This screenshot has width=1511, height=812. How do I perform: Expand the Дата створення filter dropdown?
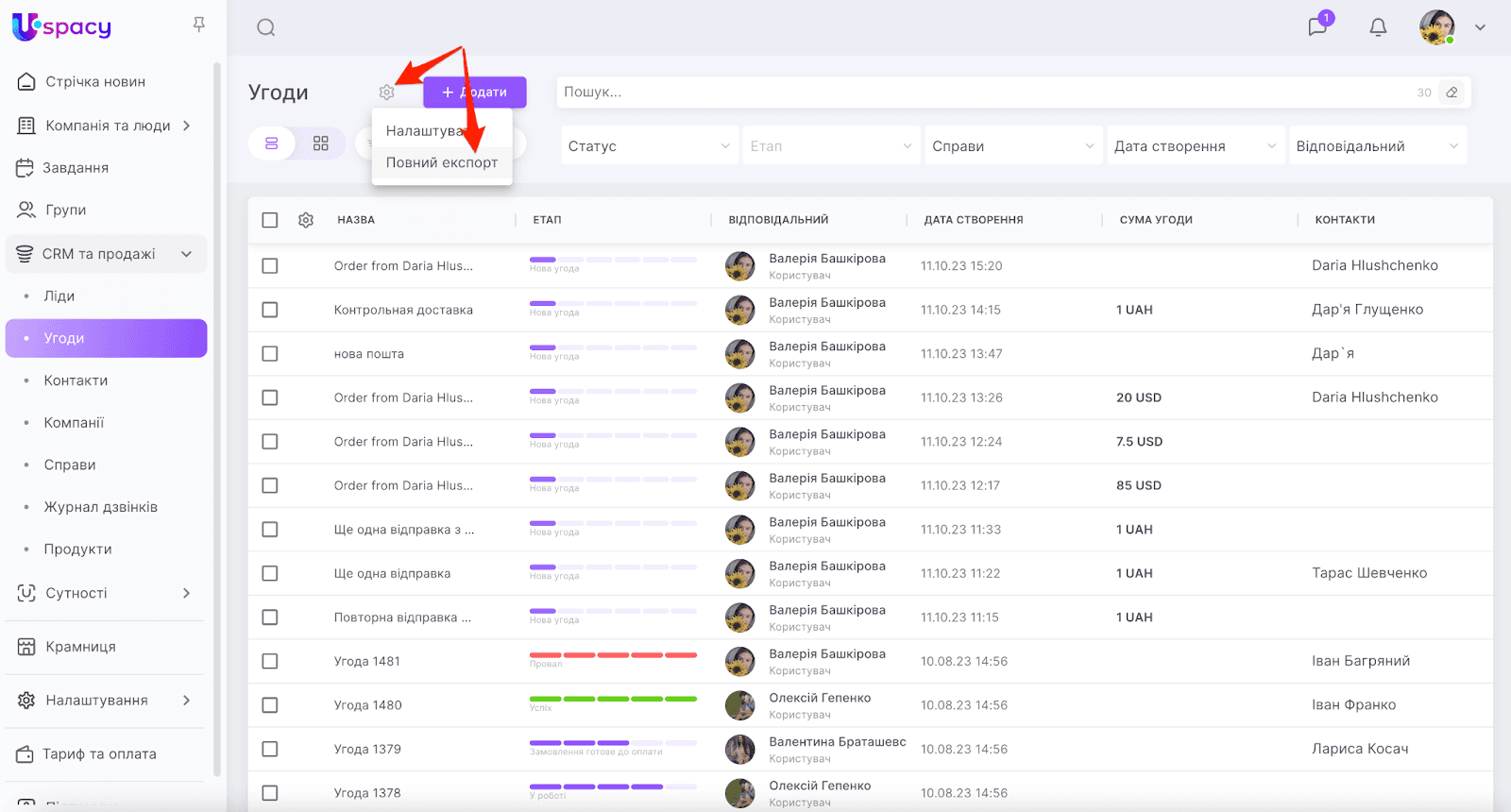tap(1194, 146)
